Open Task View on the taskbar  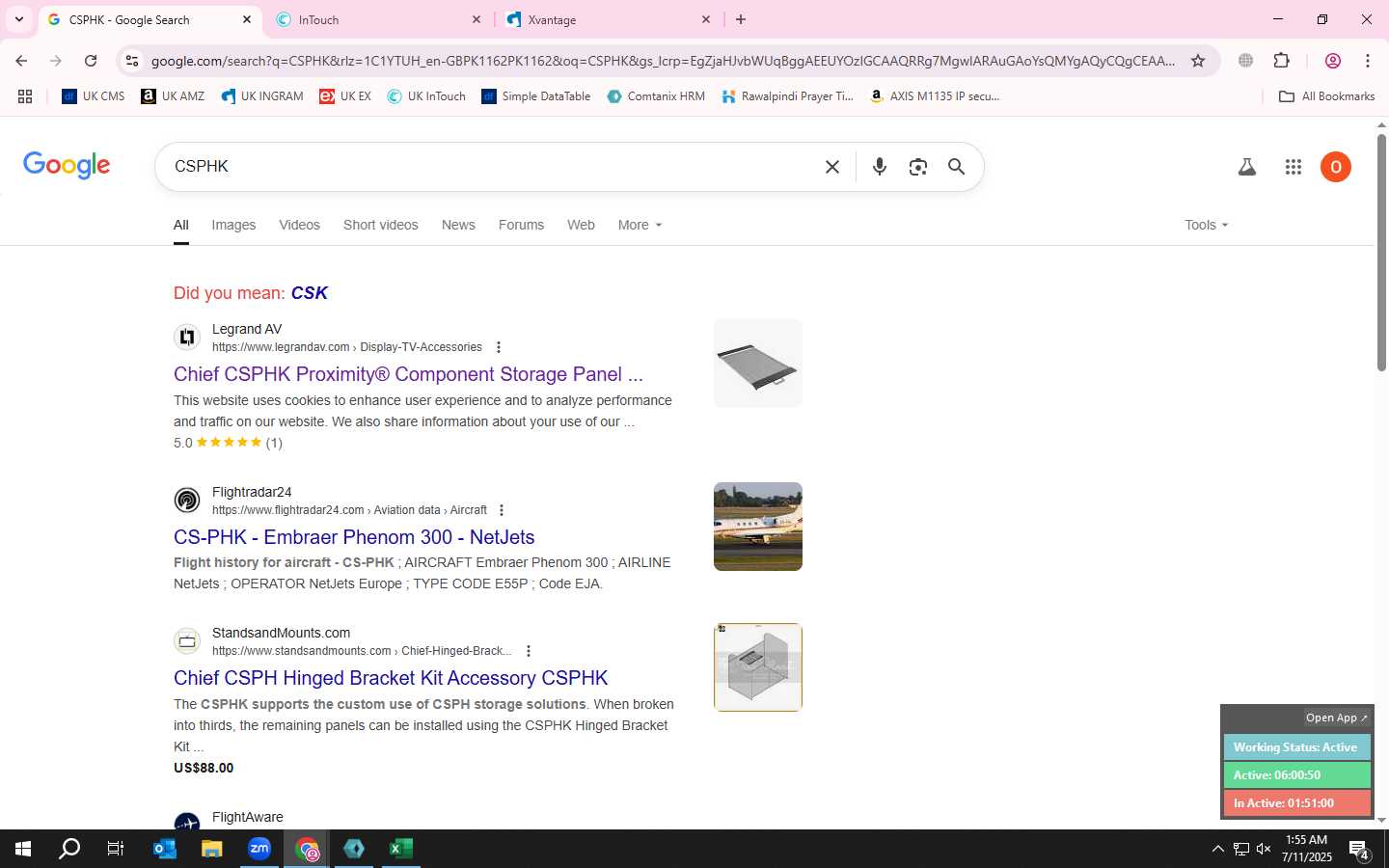(116, 849)
